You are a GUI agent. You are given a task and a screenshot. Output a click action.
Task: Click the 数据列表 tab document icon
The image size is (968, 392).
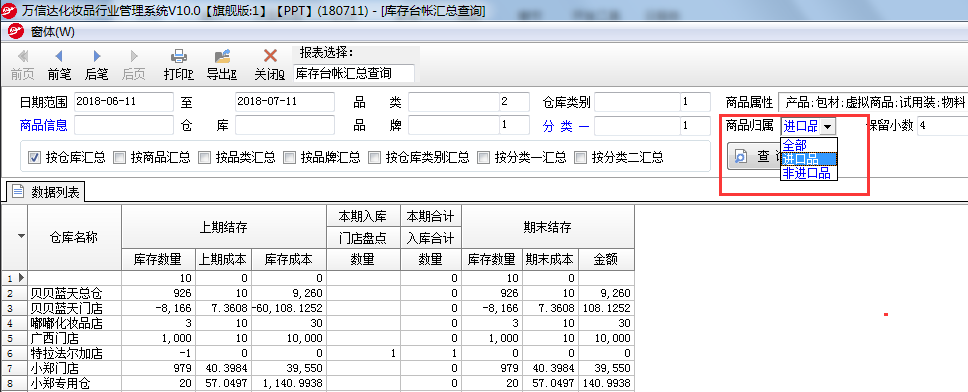18,192
